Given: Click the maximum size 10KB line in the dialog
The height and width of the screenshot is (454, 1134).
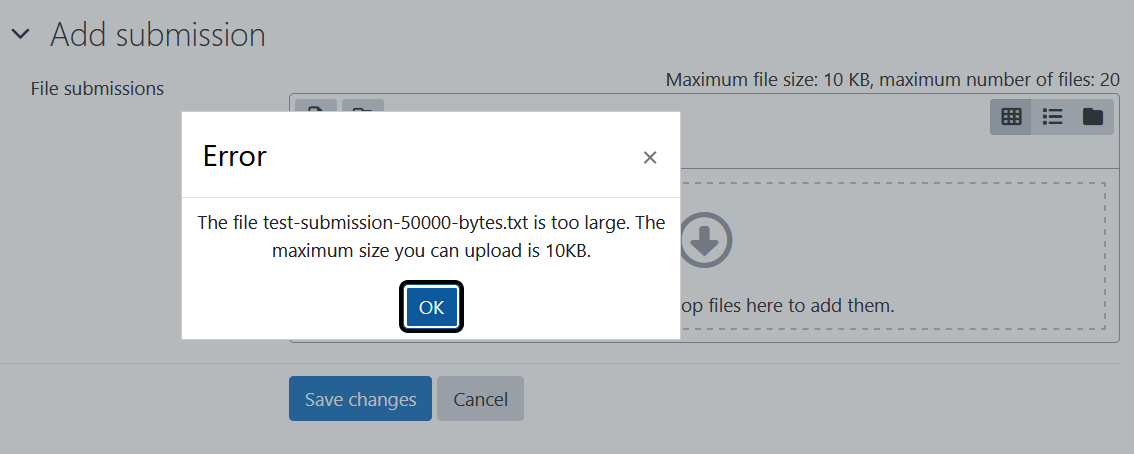Looking at the screenshot, I should click(431, 252).
